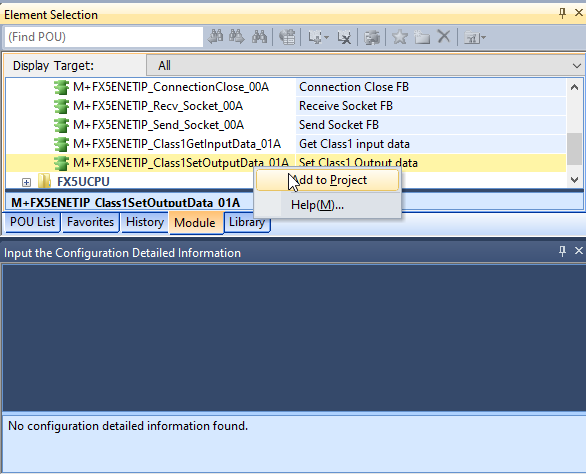586x475 pixels.
Task: Select M+FX5ENETIP_ConnectionClose_00A function block
Action: [171, 87]
